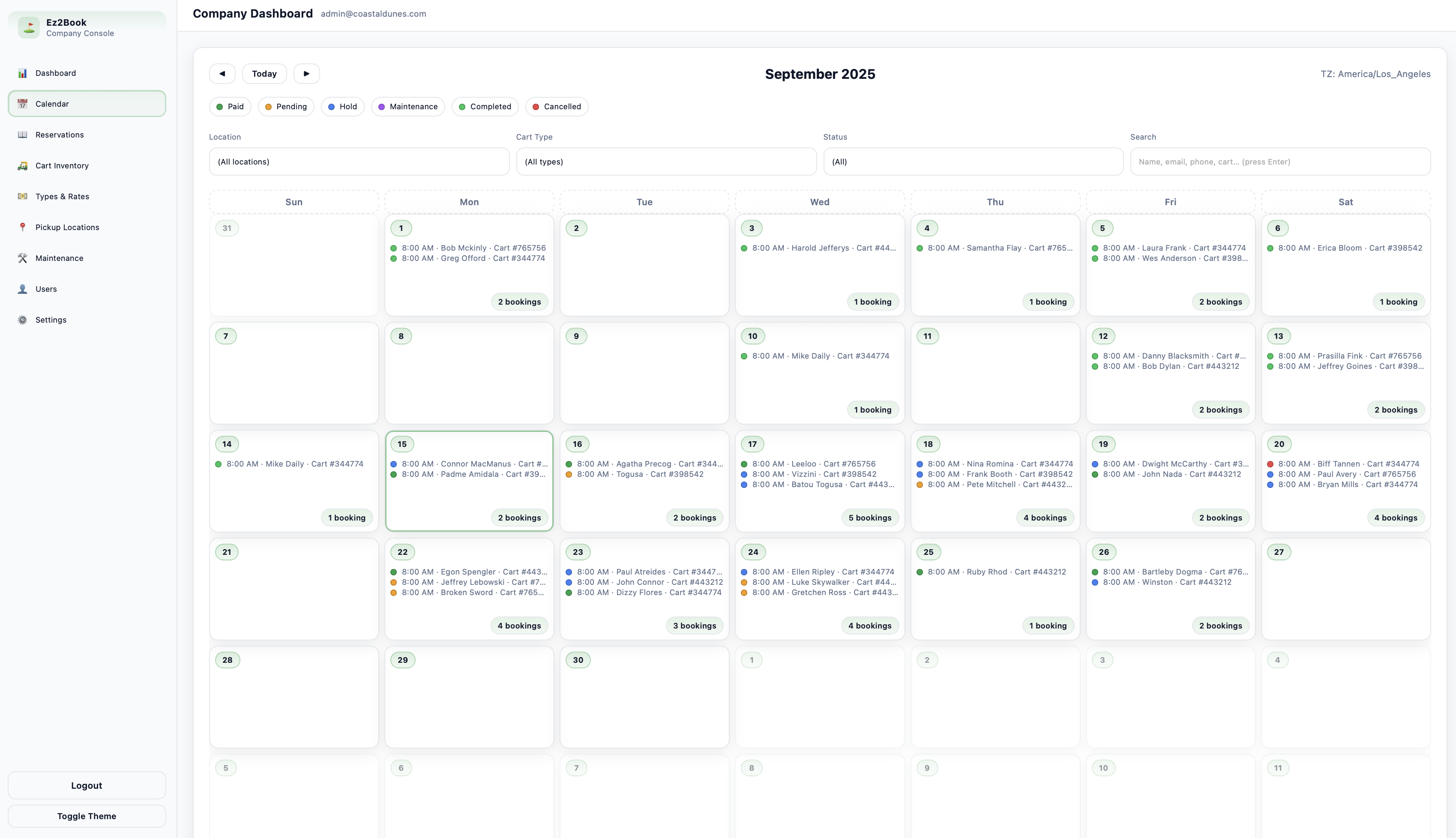Open the Maintenance section
The image size is (1456, 838).
59,258
